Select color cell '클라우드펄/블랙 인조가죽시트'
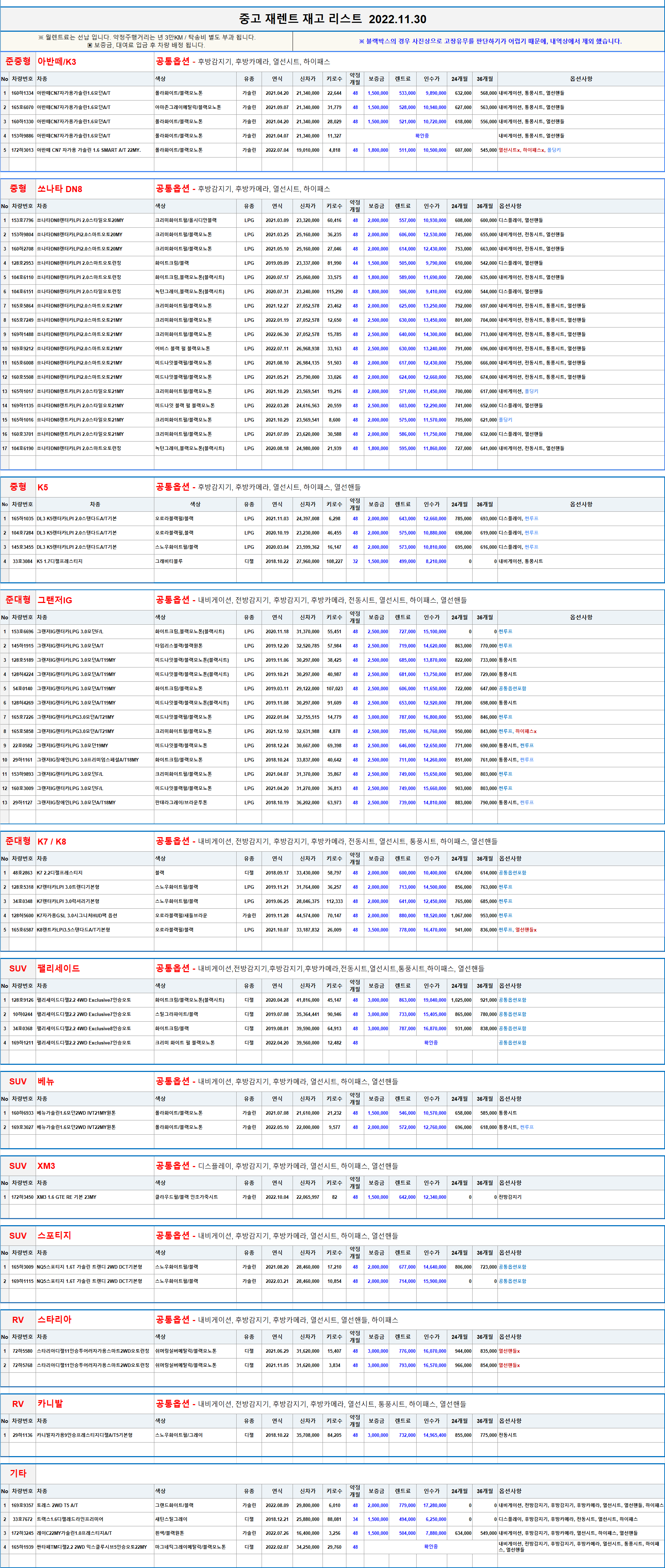This screenshot has width=665, height=1568. (x=196, y=1197)
